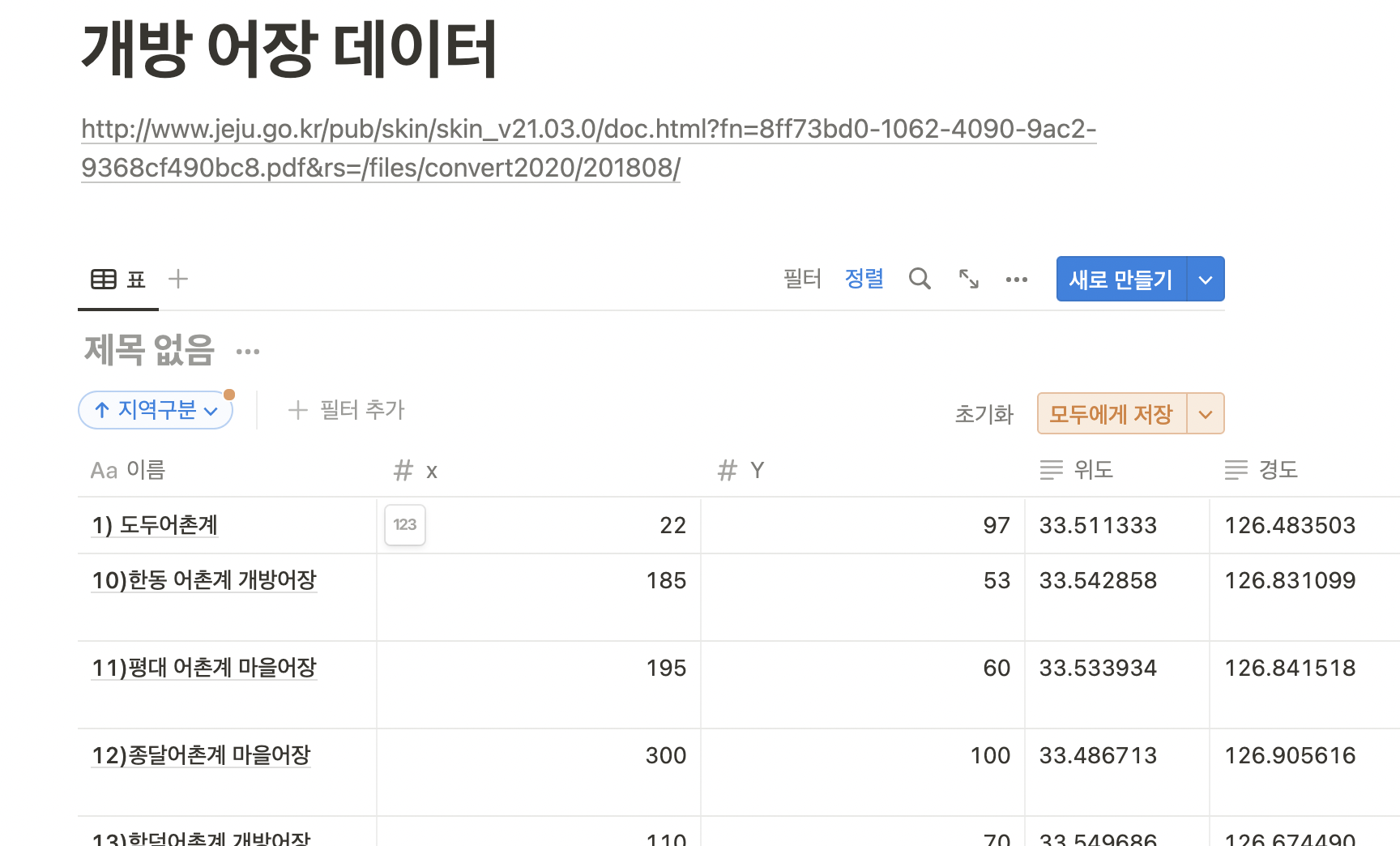Image resolution: width=1400 pixels, height=846 pixels.
Task: Click the 초기화 reset button
Action: tap(984, 414)
